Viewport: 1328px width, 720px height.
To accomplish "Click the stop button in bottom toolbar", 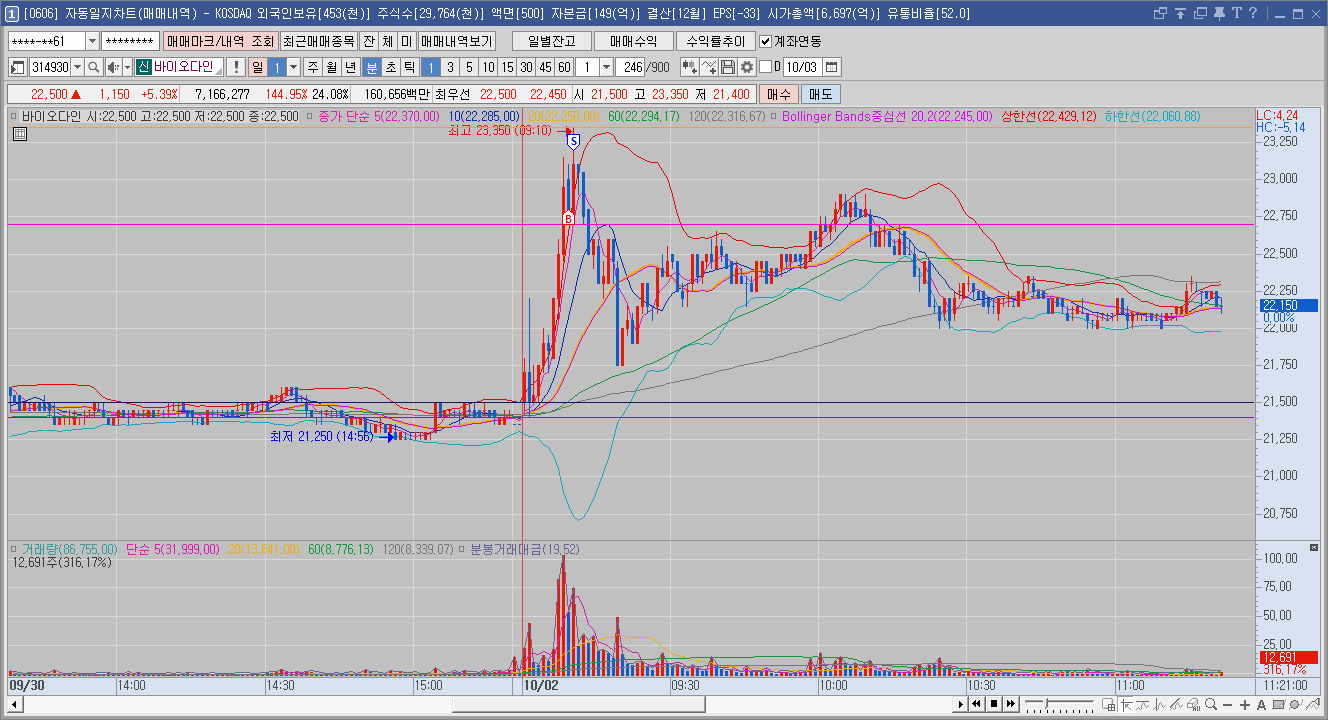I will [x=994, y=704].
